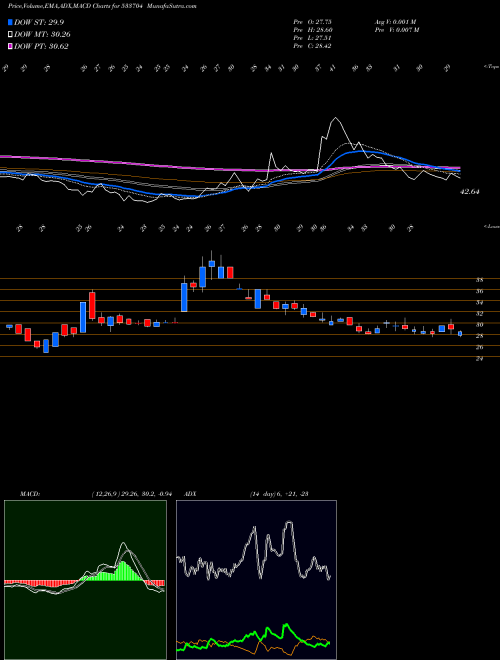Select the 'DOW MT: 30.26' legend label
500x660 pixels.
pyautogui.click(x=42, y=35)
